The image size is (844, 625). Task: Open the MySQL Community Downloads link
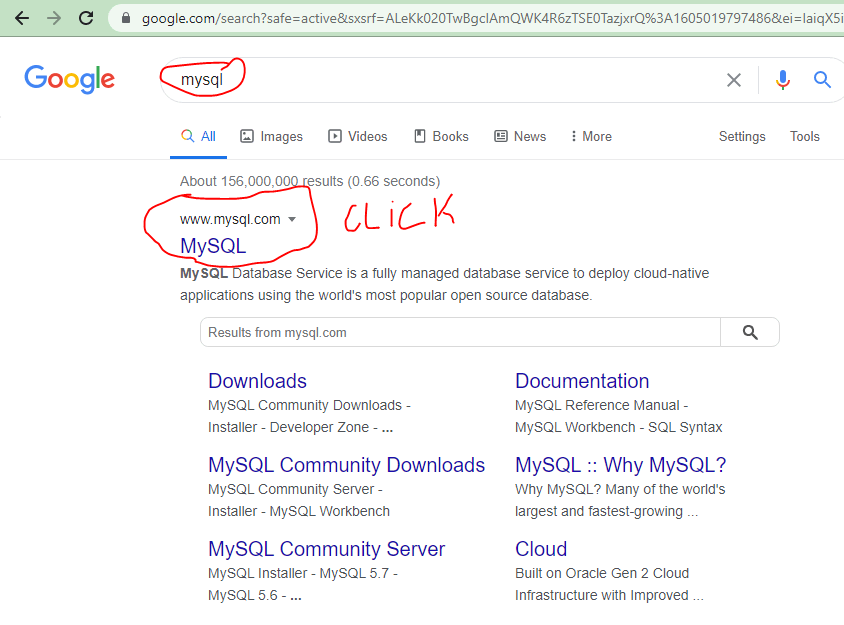347,465
